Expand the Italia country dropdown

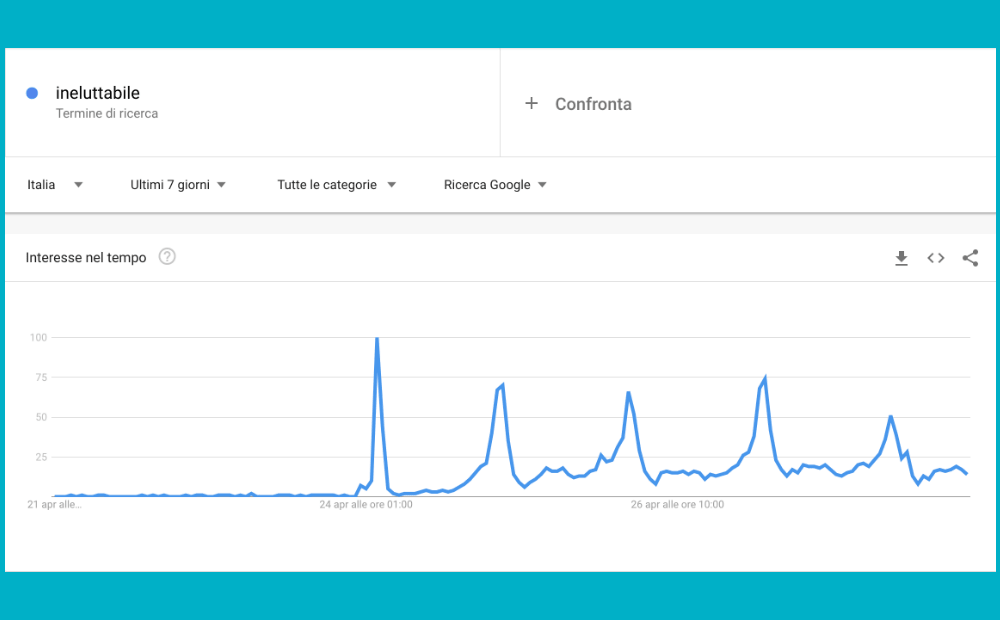click(55, 184)
